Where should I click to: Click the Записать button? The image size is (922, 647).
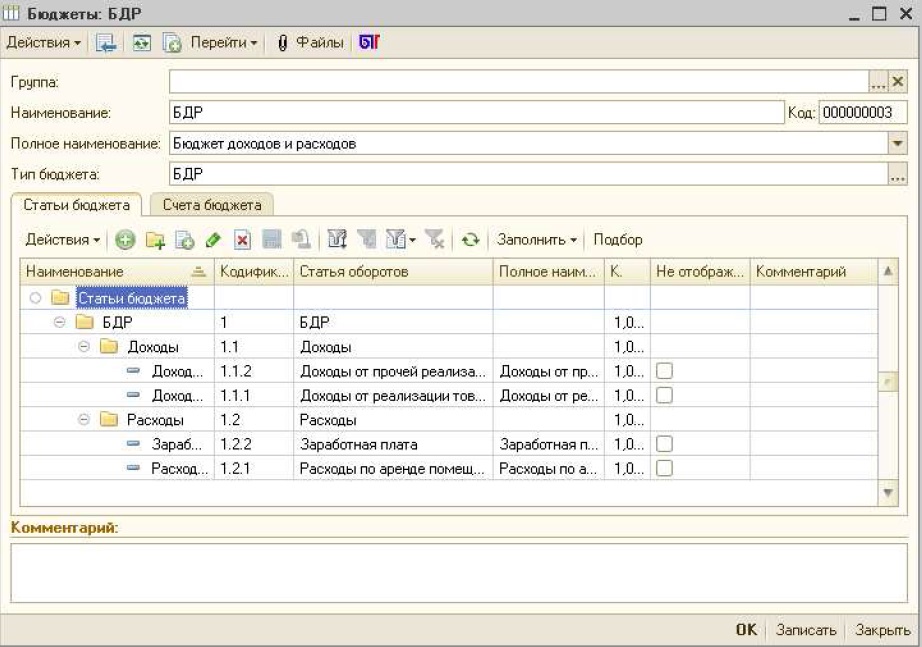pyautogui.click(x=806, y=629)
